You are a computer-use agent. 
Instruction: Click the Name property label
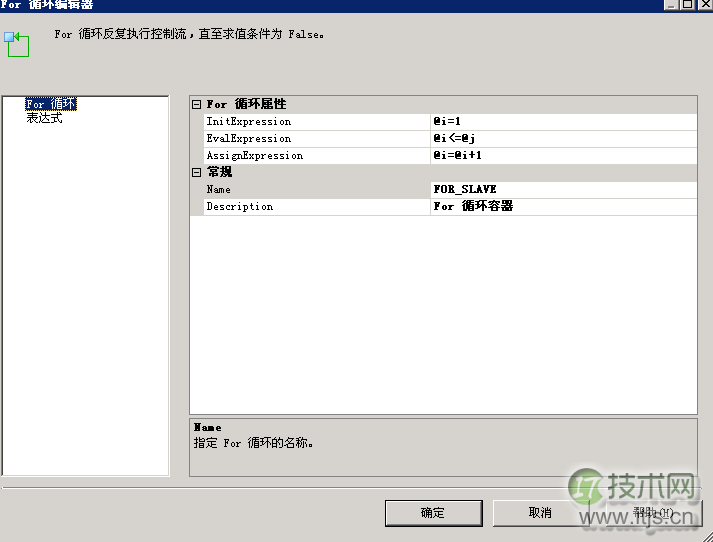[316, 190]
